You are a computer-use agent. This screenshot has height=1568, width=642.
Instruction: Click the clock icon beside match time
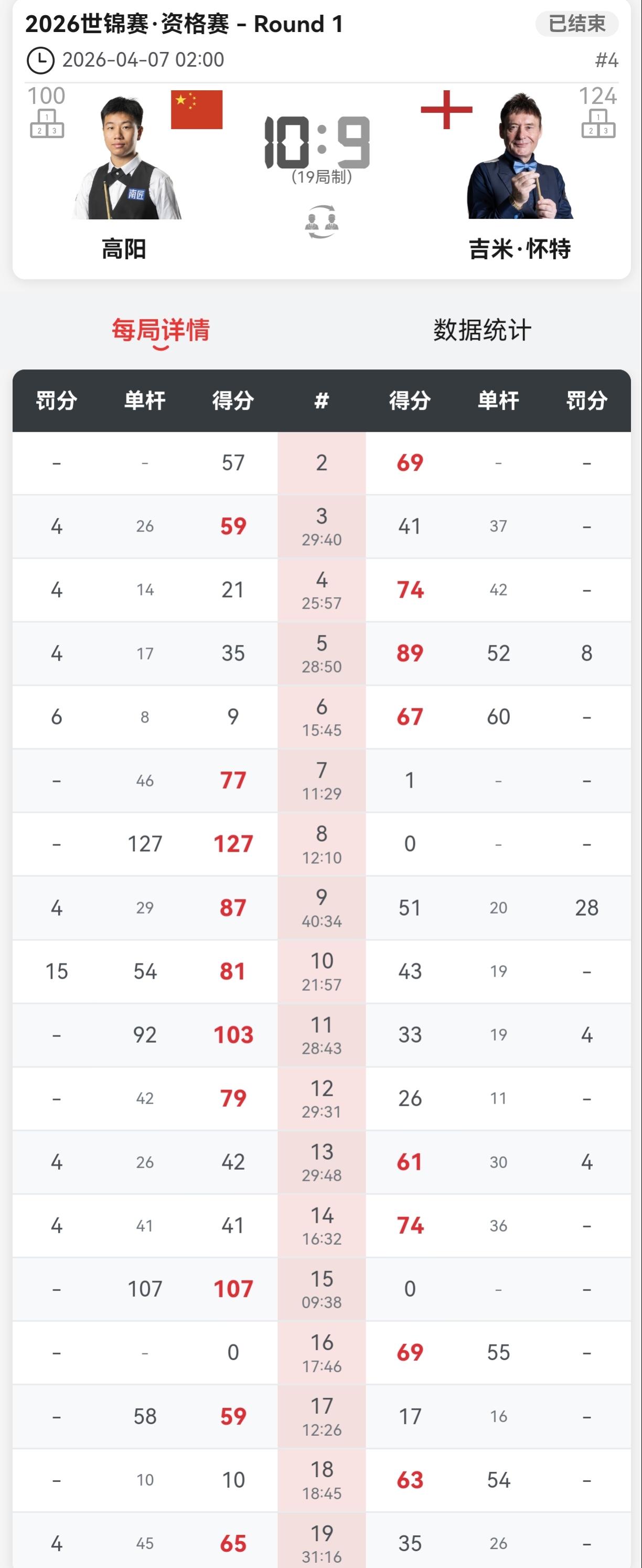40,60
